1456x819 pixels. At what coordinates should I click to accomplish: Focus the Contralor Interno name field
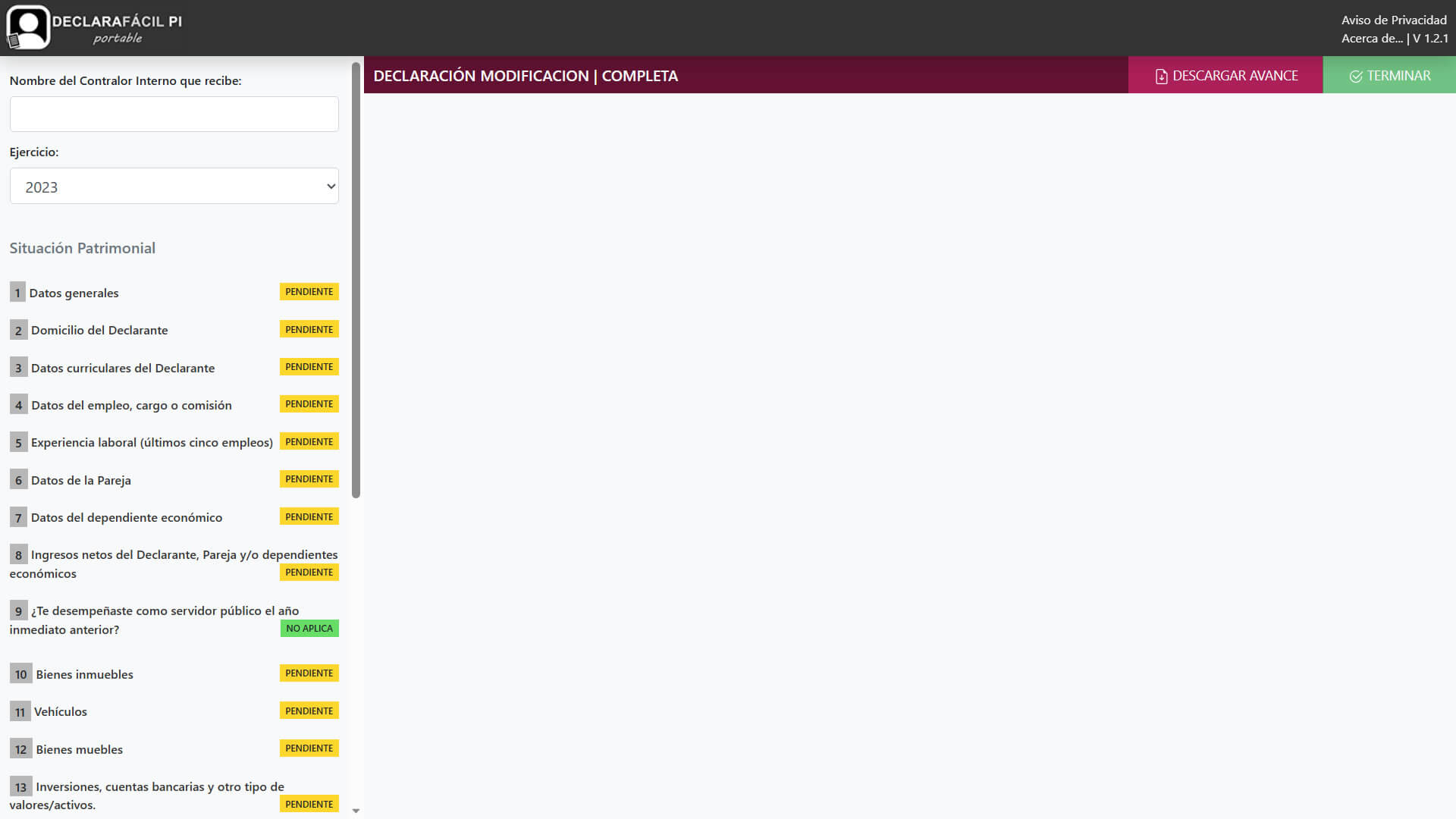(174, 114)
